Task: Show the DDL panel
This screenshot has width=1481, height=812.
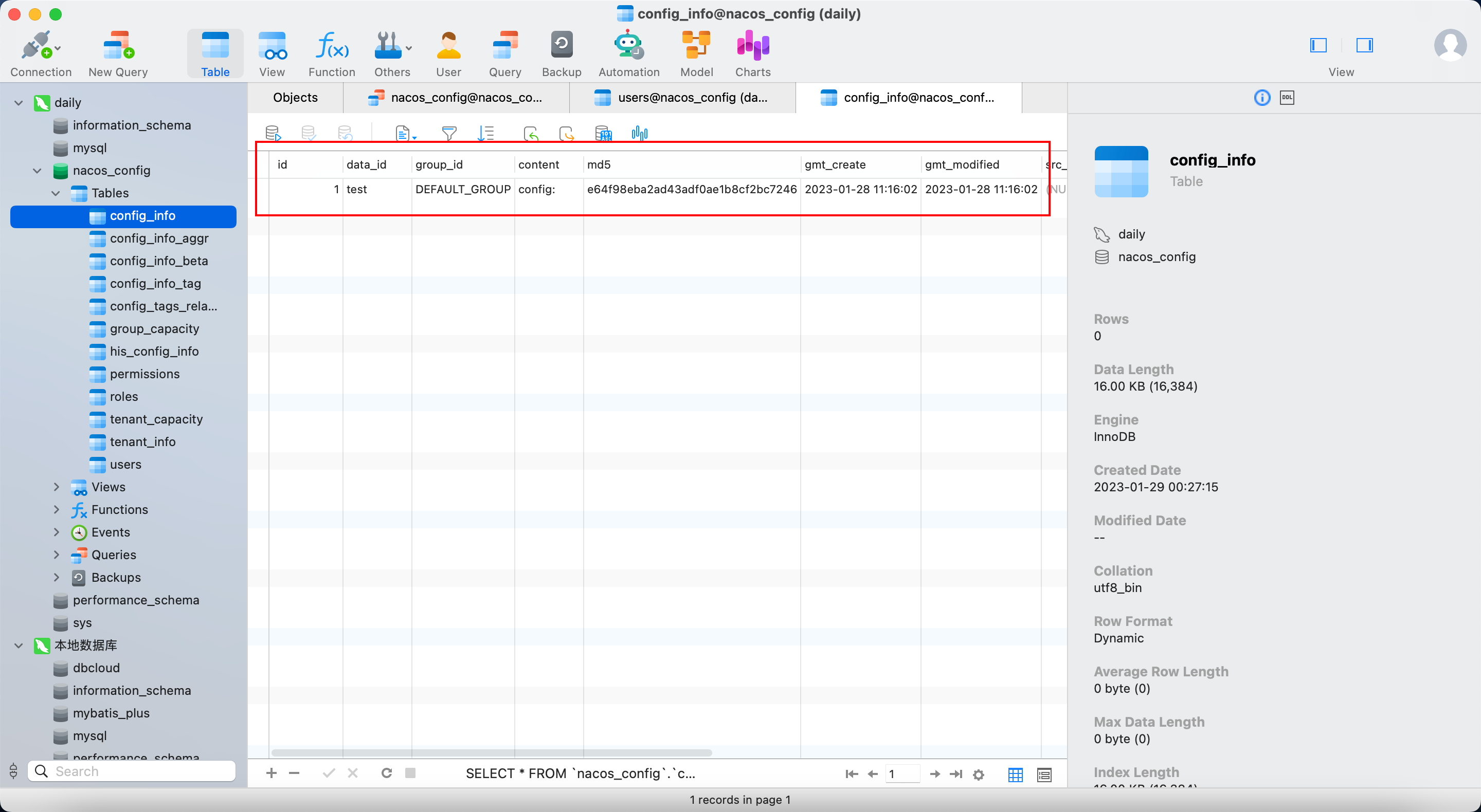Action: [1287, 98]
